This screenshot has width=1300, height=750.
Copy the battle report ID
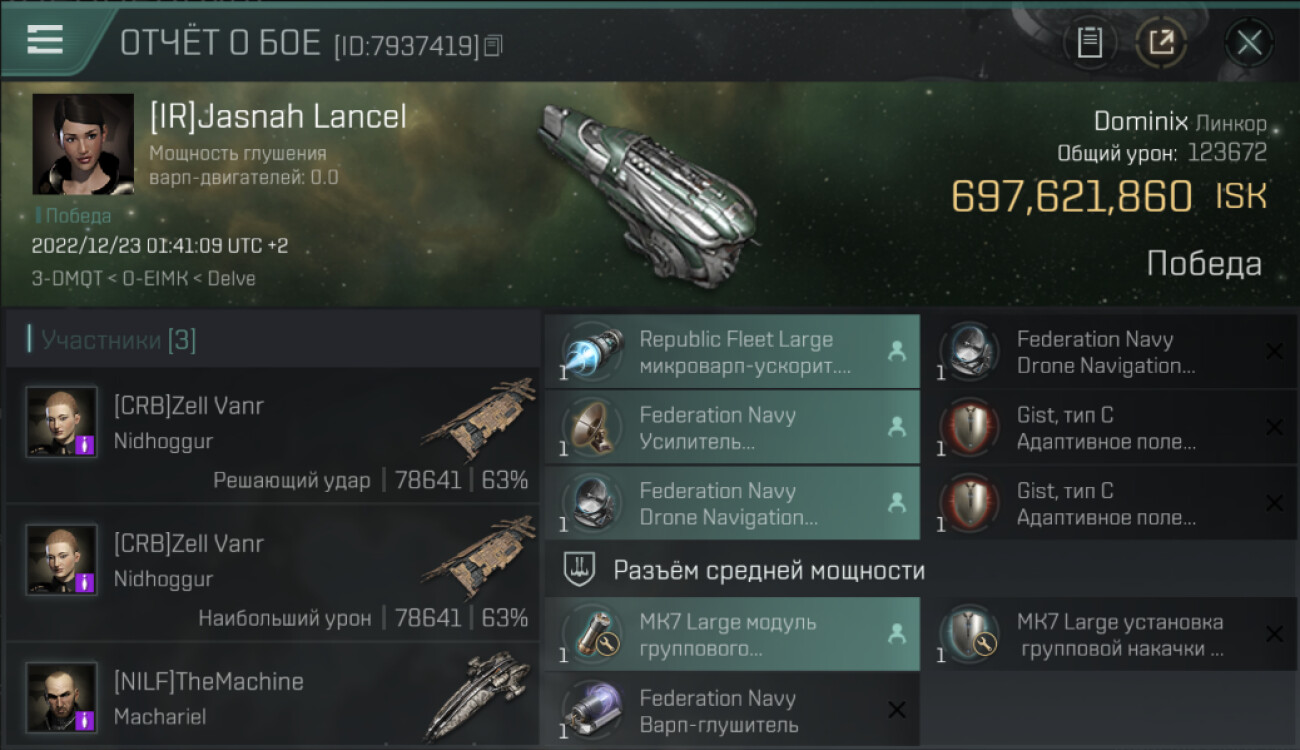tap(493, 46)
